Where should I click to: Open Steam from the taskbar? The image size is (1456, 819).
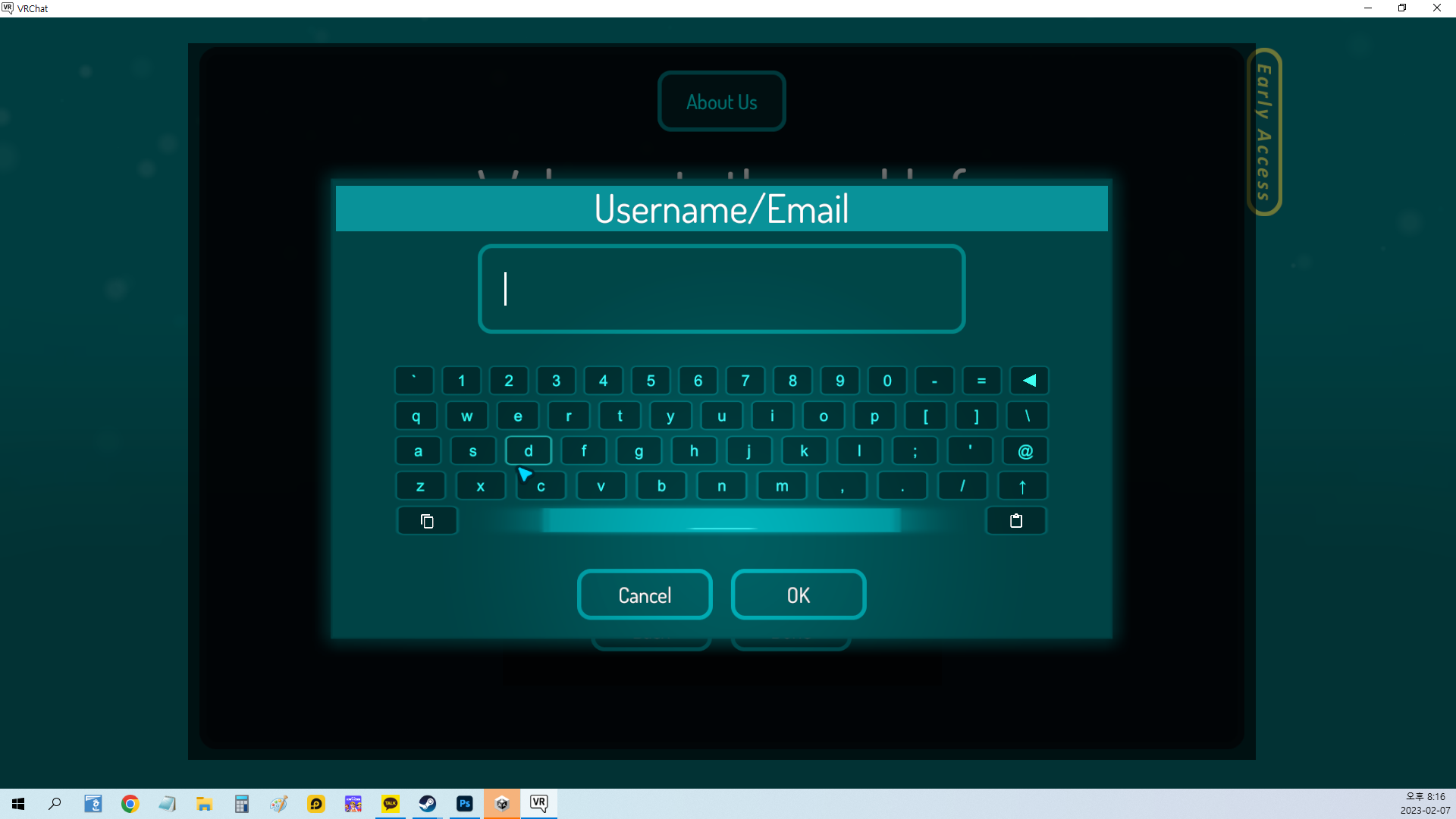tap(428, 804)
